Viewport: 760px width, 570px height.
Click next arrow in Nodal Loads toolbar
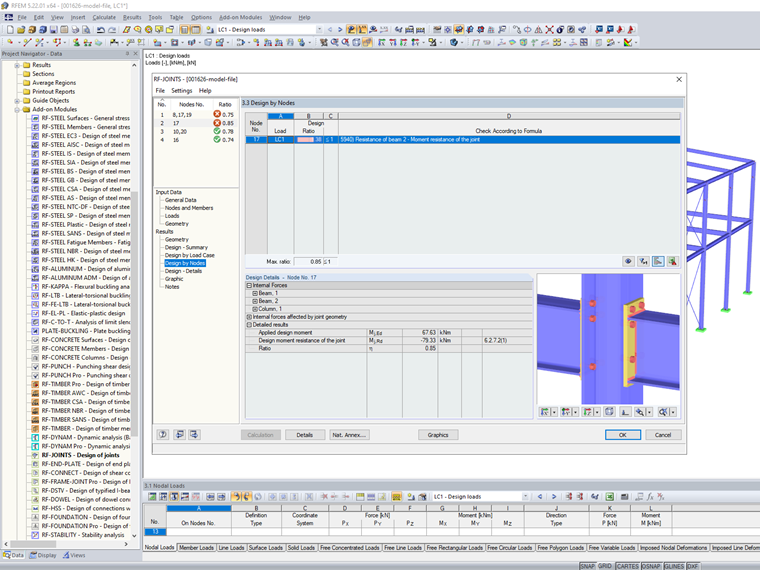[554, 497]
